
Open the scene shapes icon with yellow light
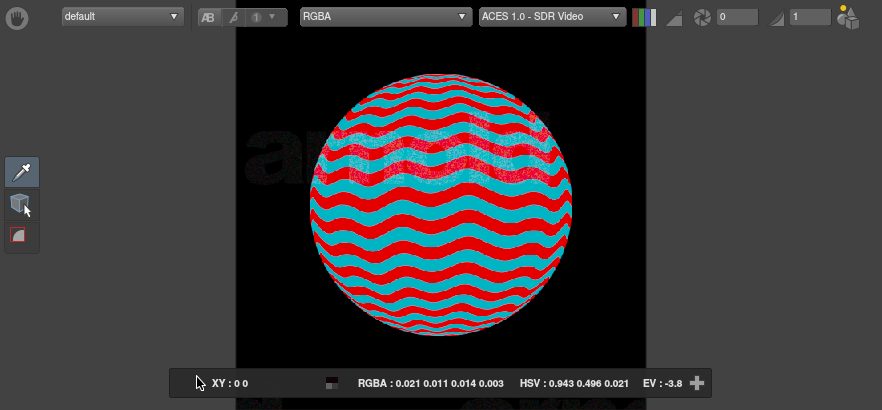pyautogui.click(x=848, y=17)
